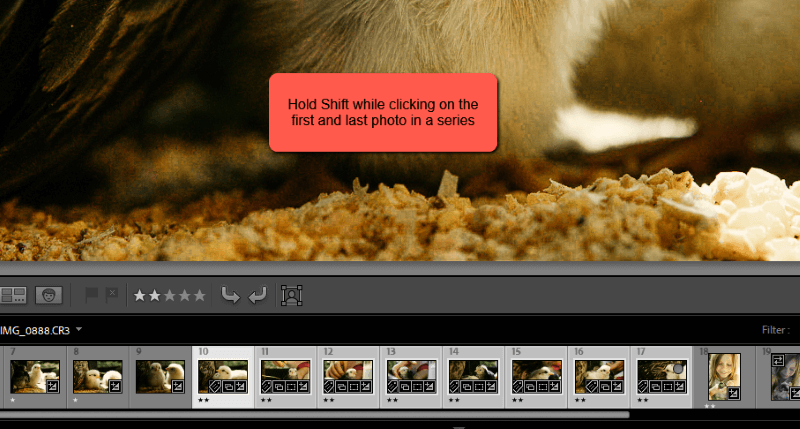Switch to Survey view in the toolbar
This screenshot has height=429, width=800.
(13, 295)
